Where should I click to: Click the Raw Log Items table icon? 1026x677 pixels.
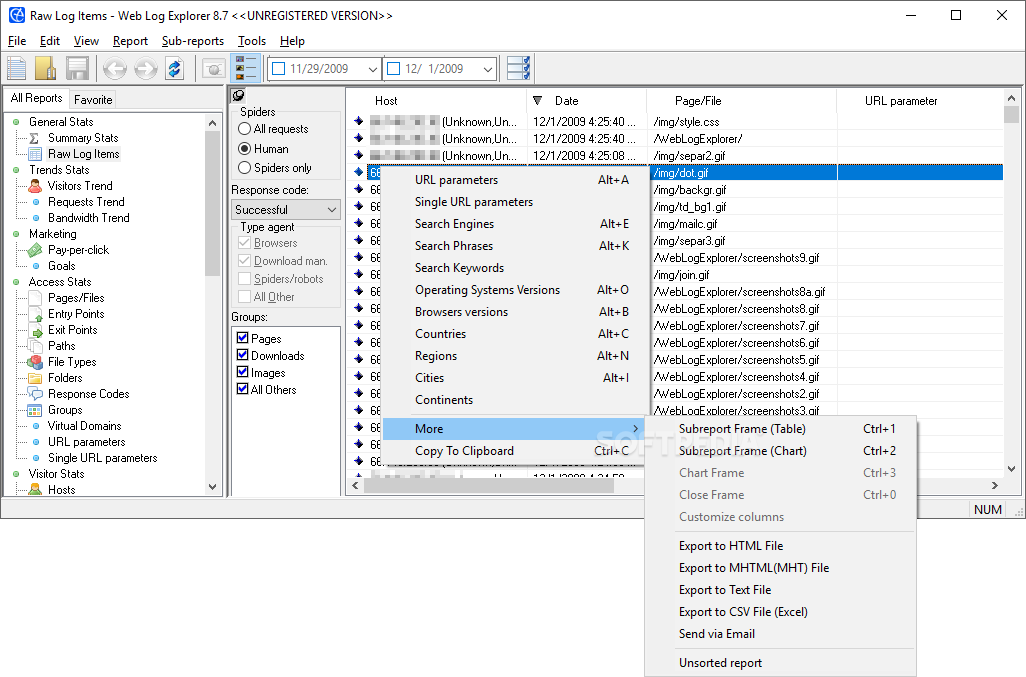pyautogui.click(x=35, y=154)
